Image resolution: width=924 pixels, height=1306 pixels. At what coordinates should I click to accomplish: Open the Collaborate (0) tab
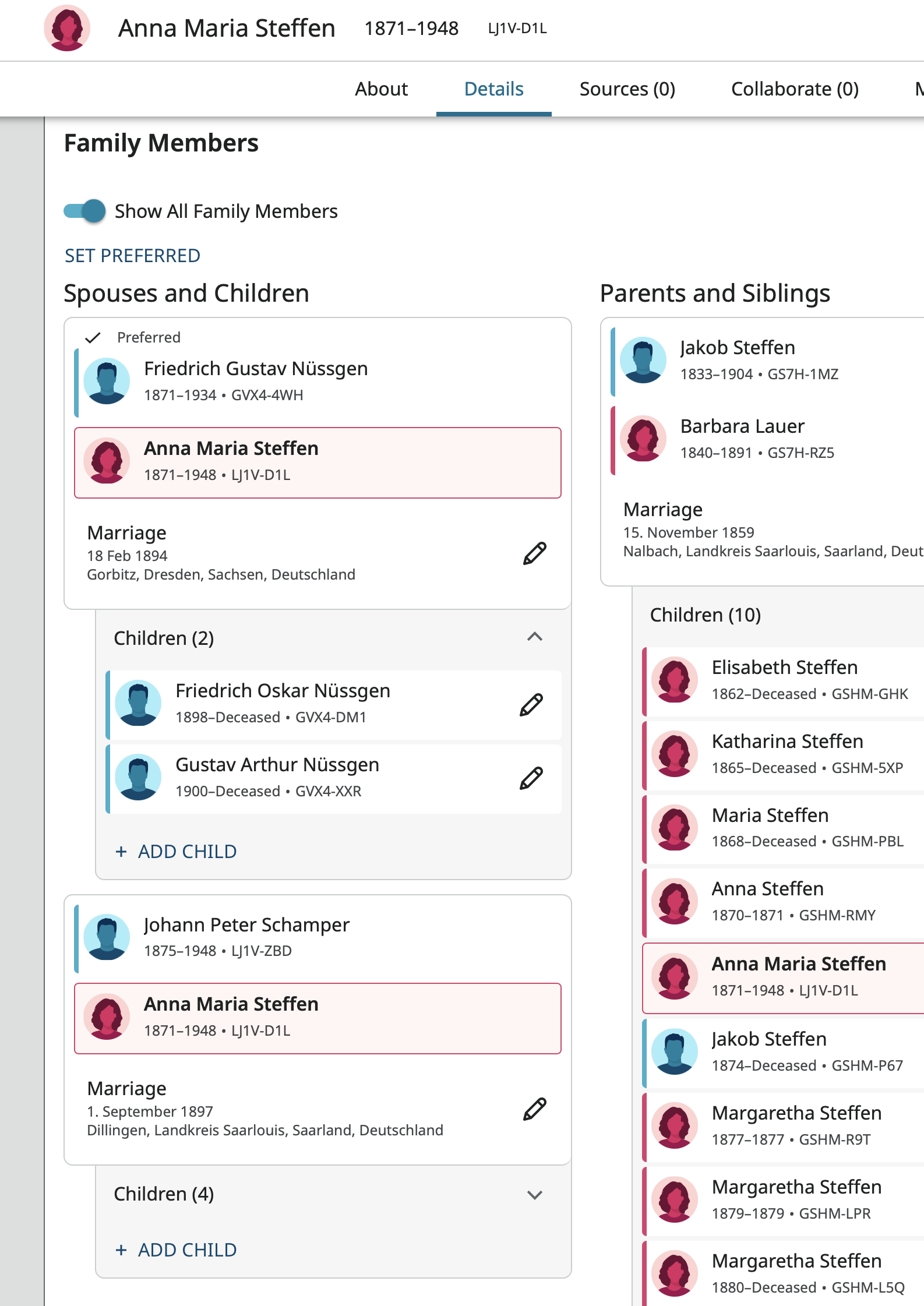click(x=795, y=89)
